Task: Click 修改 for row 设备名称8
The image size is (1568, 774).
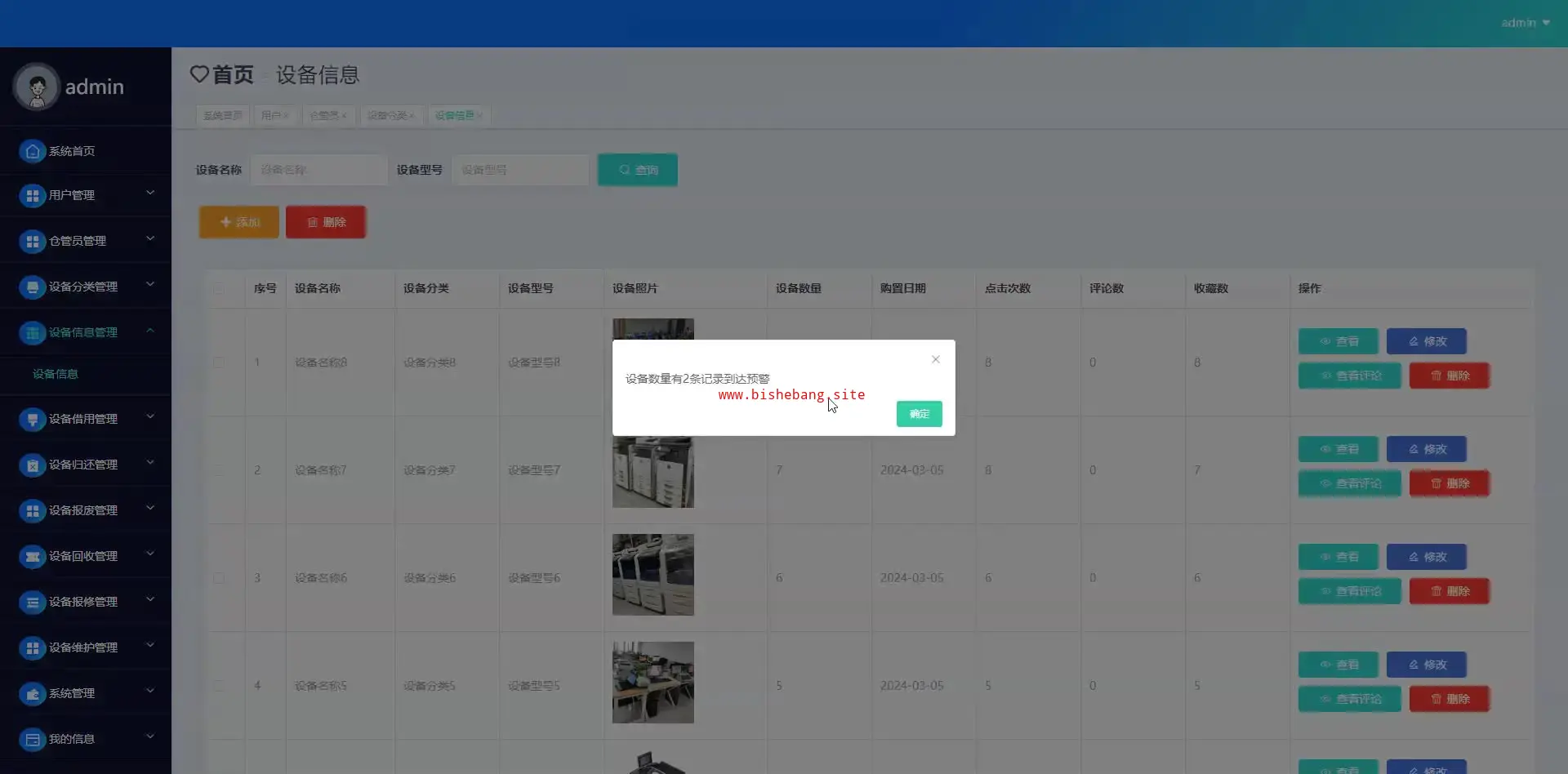Action: [x=1426, y=341]
